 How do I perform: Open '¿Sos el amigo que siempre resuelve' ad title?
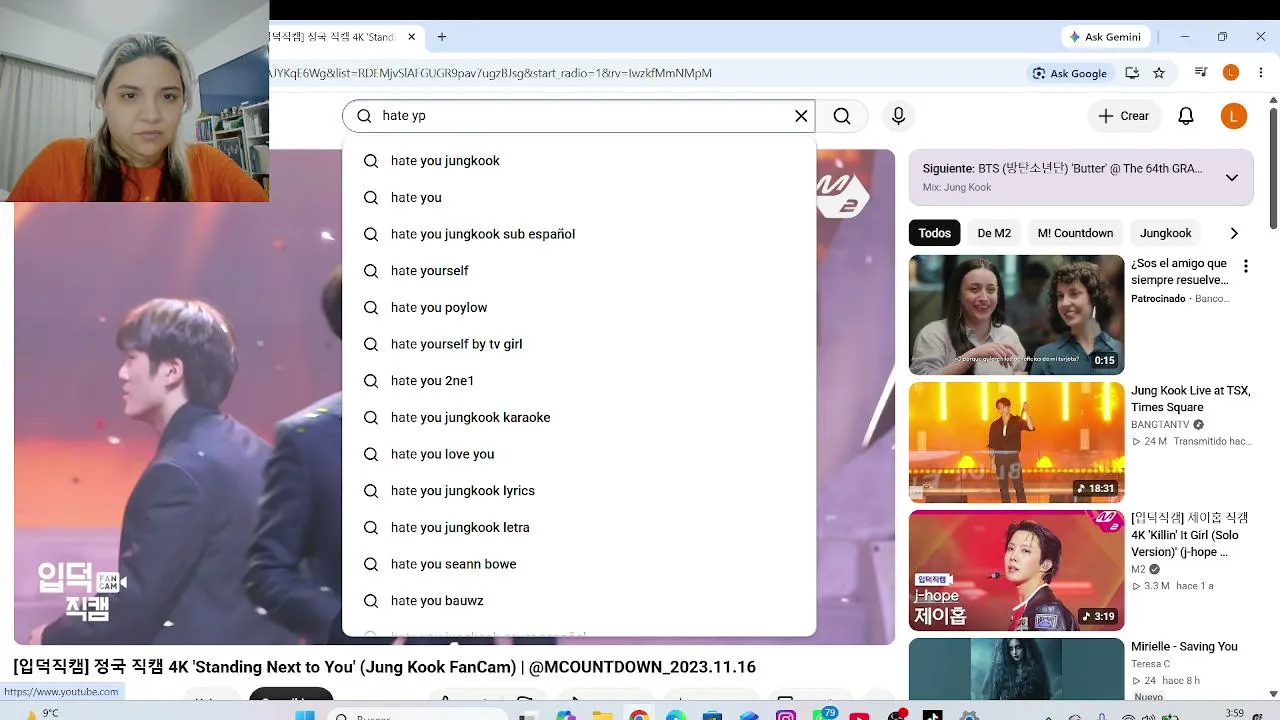[x=1180, y=272]
